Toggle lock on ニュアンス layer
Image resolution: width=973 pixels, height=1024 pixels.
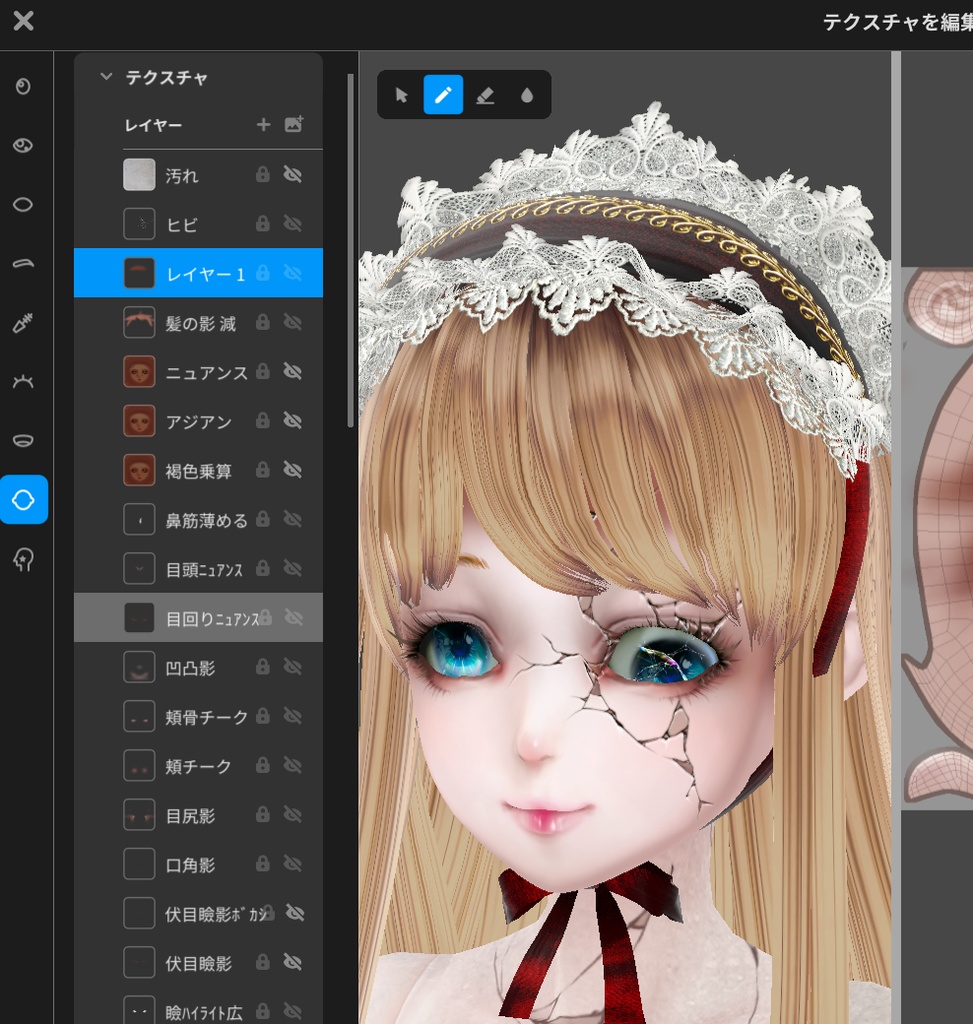263,372
